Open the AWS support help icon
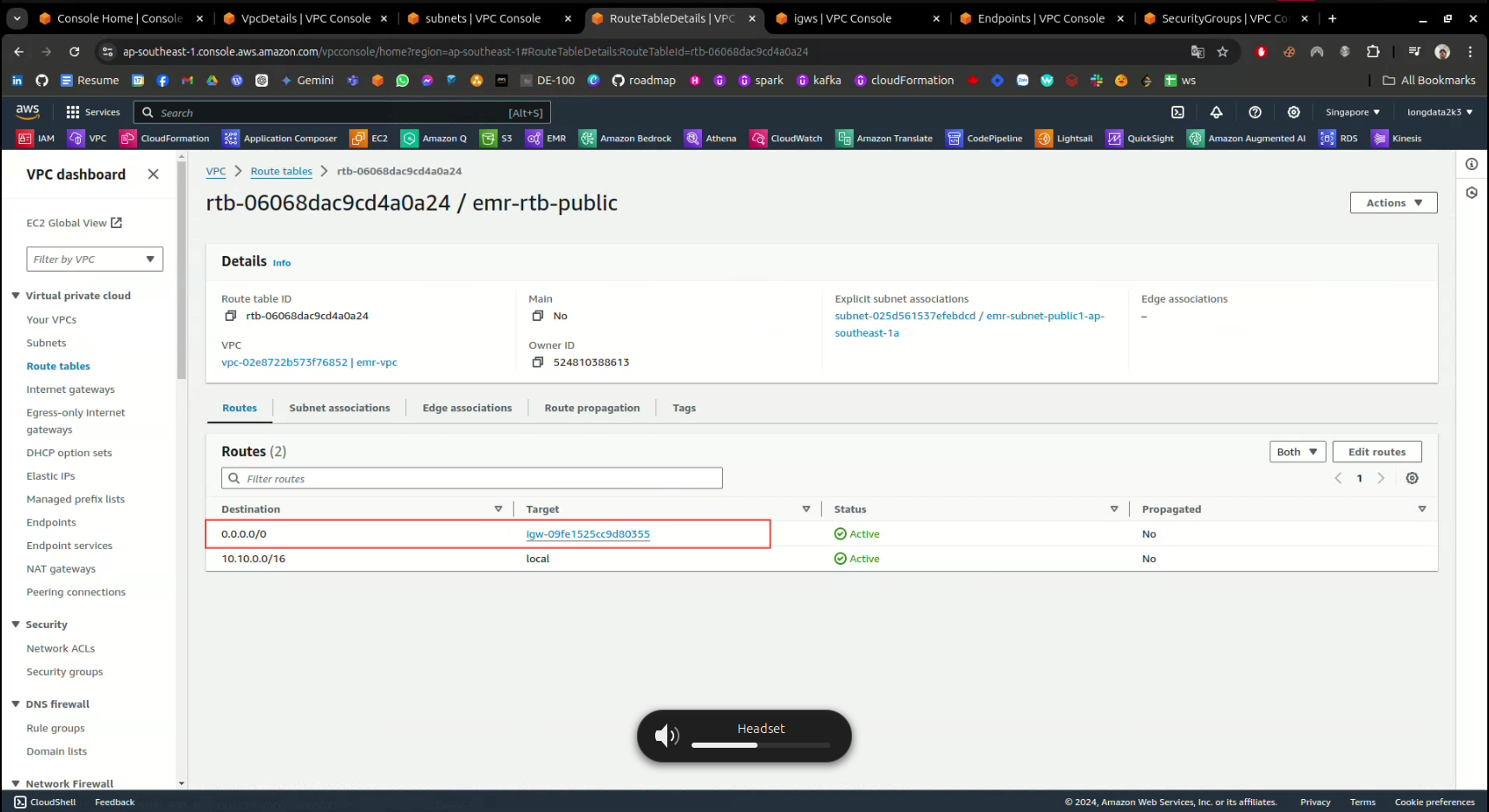Screen dimensions: 1489x812 (1255, 112)
